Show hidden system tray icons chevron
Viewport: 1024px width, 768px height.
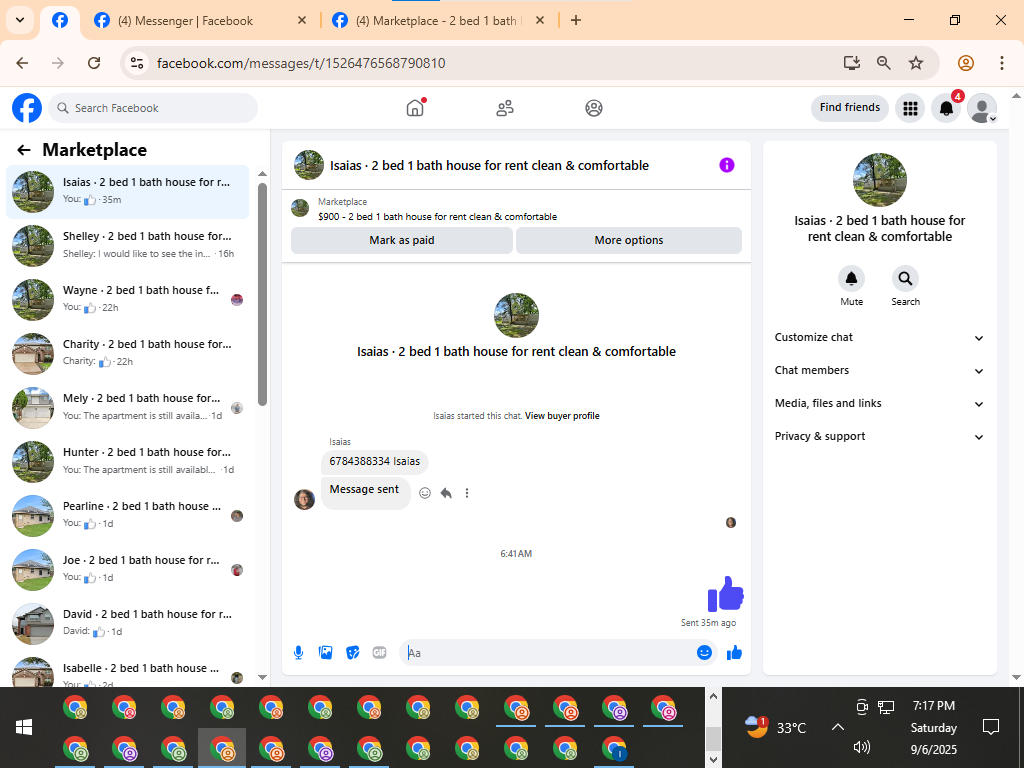(x=838, y=727)
